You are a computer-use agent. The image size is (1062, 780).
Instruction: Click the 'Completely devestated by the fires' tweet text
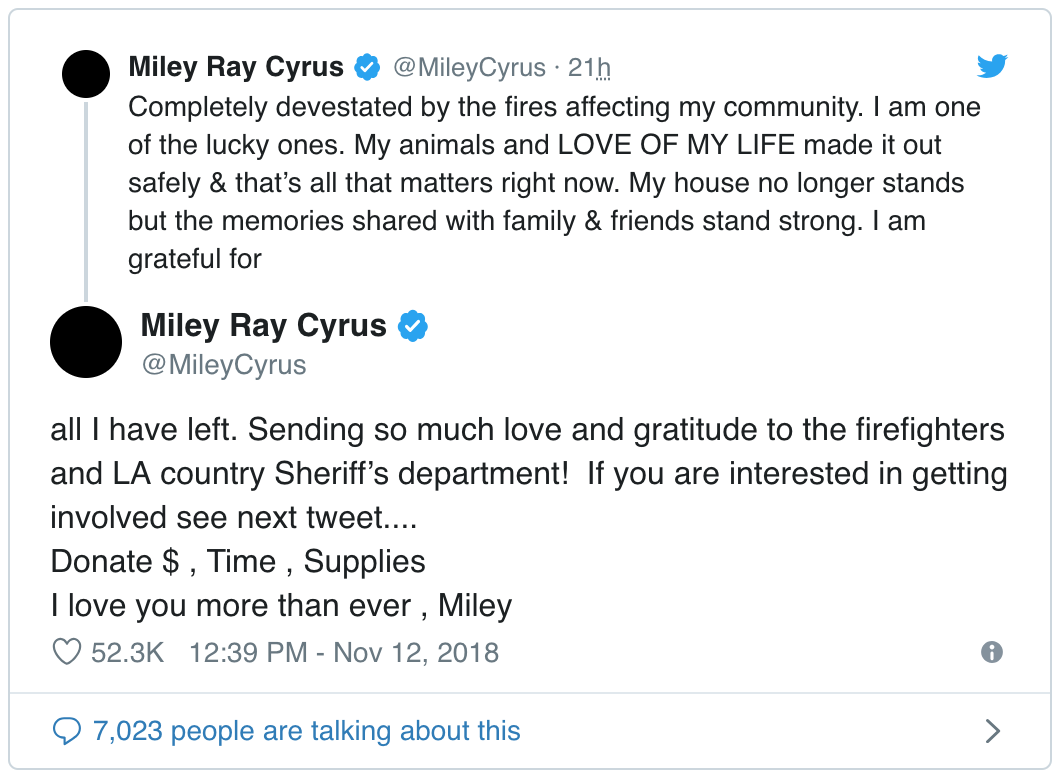[x=554, y=183]
